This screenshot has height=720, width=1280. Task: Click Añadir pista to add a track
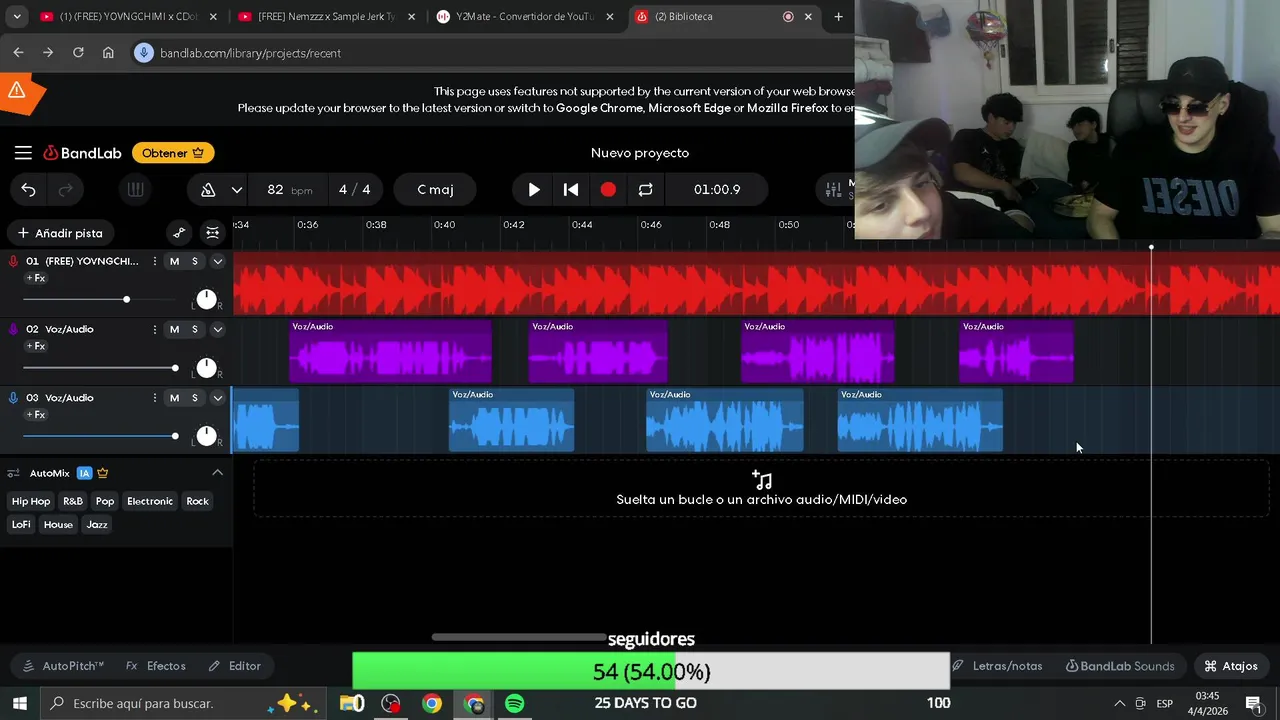[x=60, y=233]
